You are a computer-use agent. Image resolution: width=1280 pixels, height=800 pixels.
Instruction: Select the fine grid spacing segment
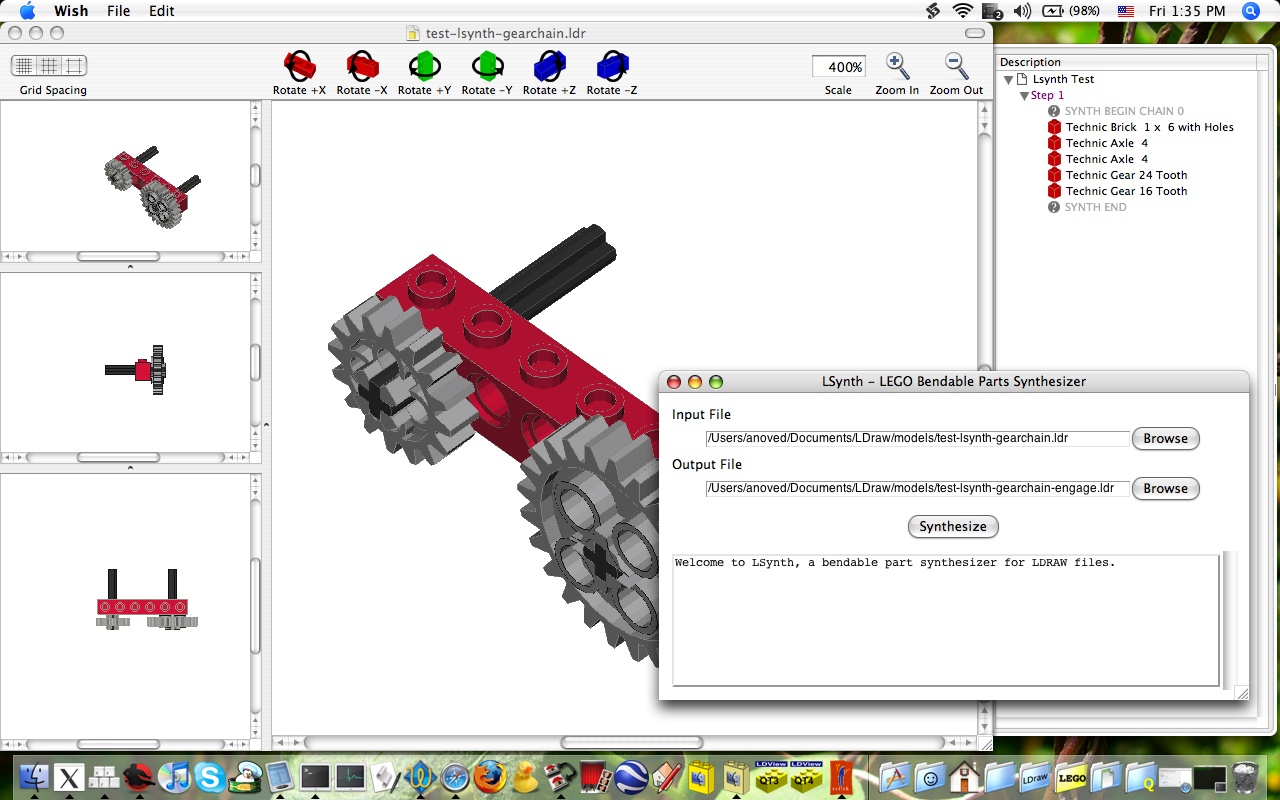[x=24, y=66]
